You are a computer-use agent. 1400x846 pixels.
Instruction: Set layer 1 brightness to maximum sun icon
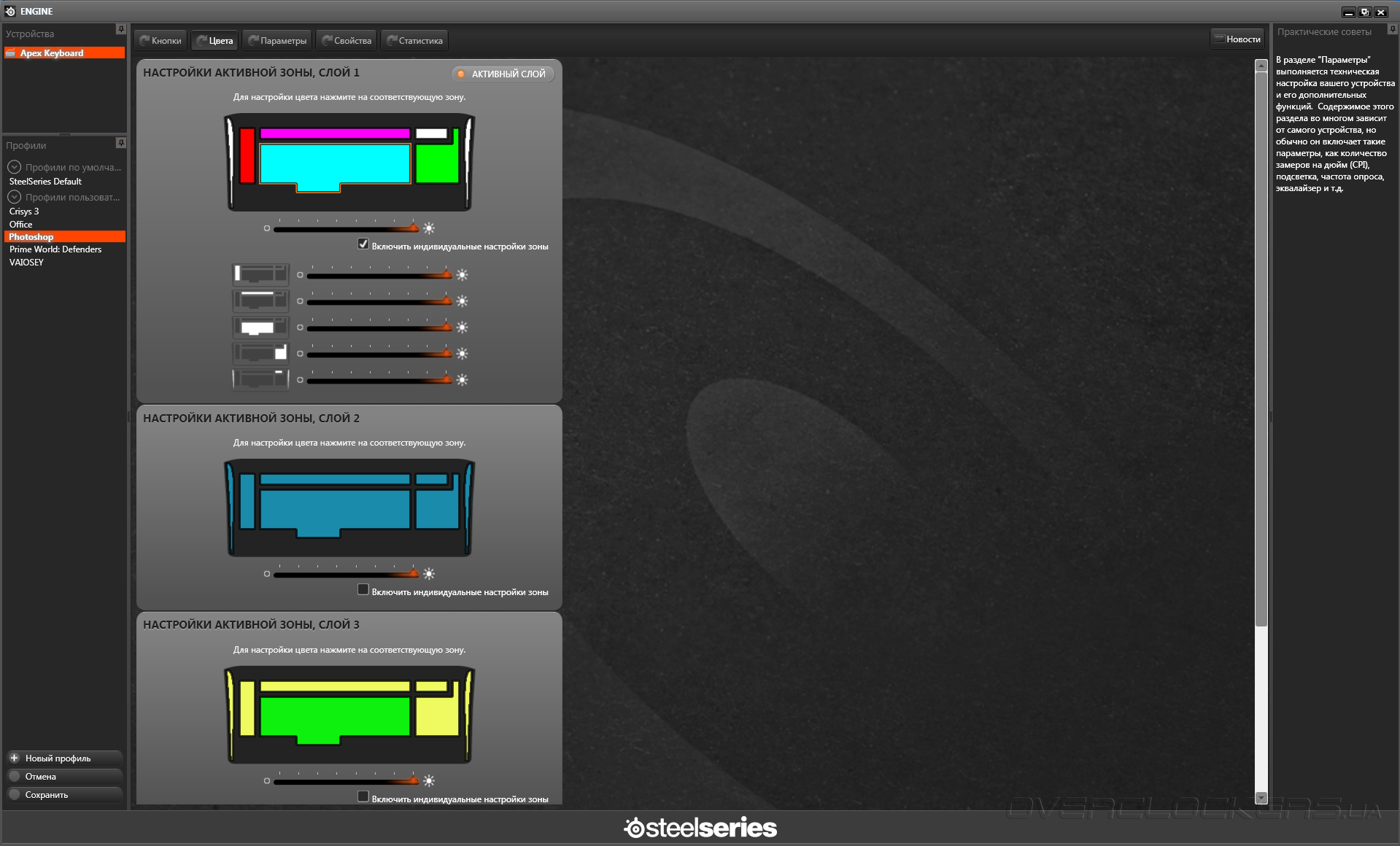tap(429, 228)
